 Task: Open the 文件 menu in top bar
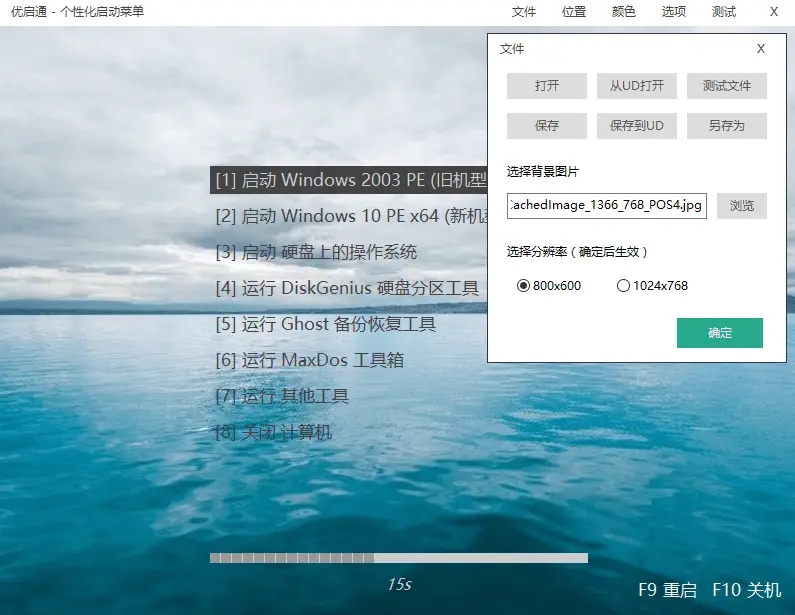[524, 12]
